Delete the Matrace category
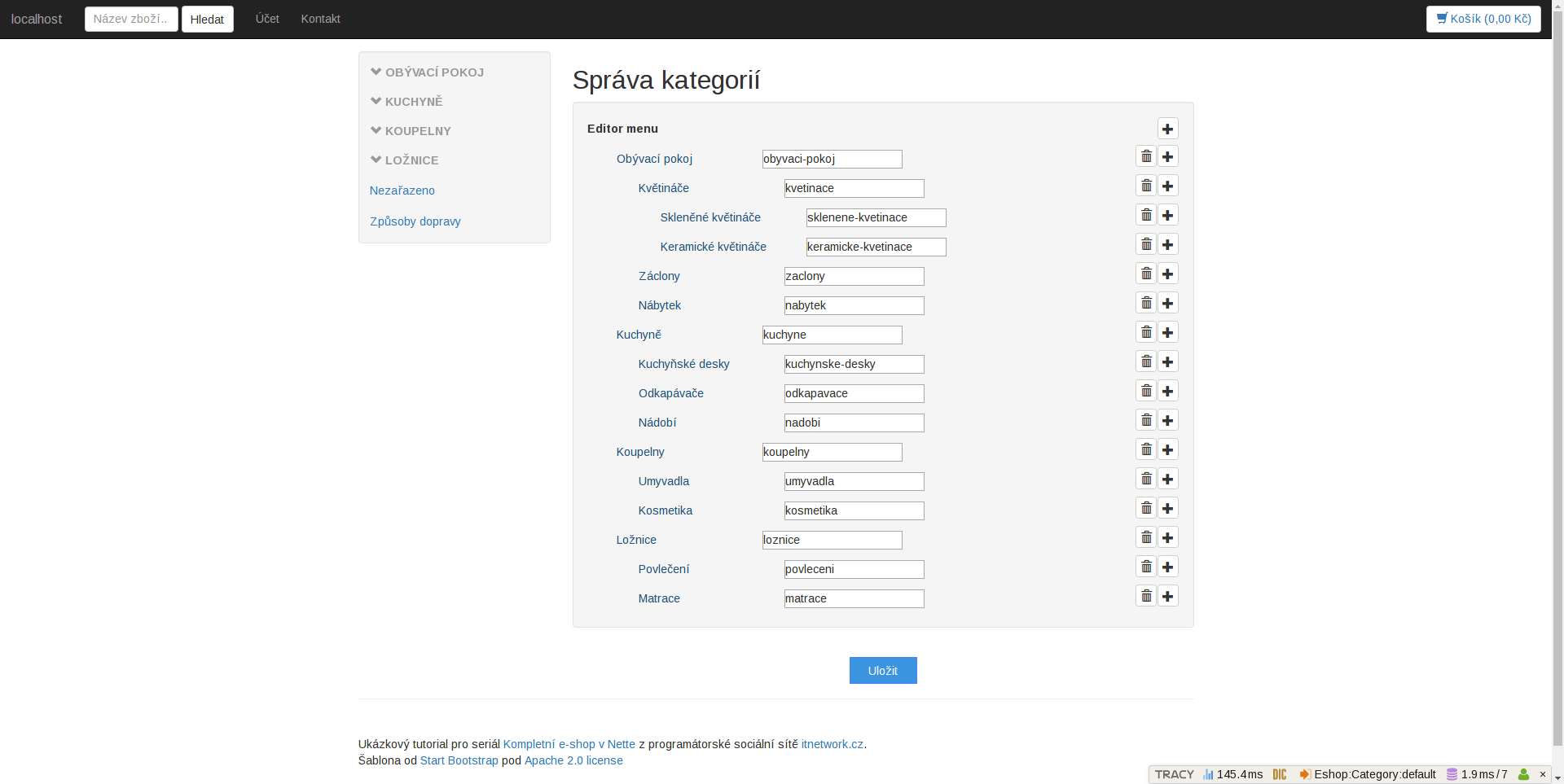This screenshot has height=784, width=1564. tap(1146, 596)
